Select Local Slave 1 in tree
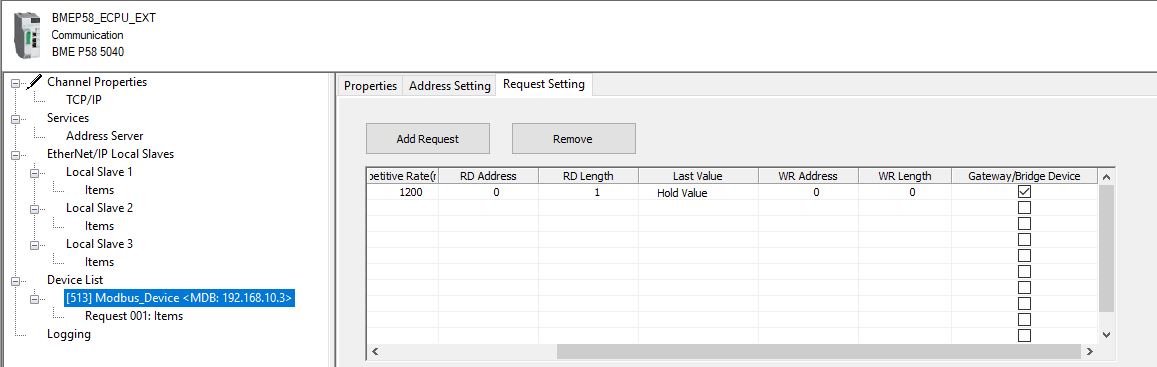1157x367 pixels. pos(100,171)
